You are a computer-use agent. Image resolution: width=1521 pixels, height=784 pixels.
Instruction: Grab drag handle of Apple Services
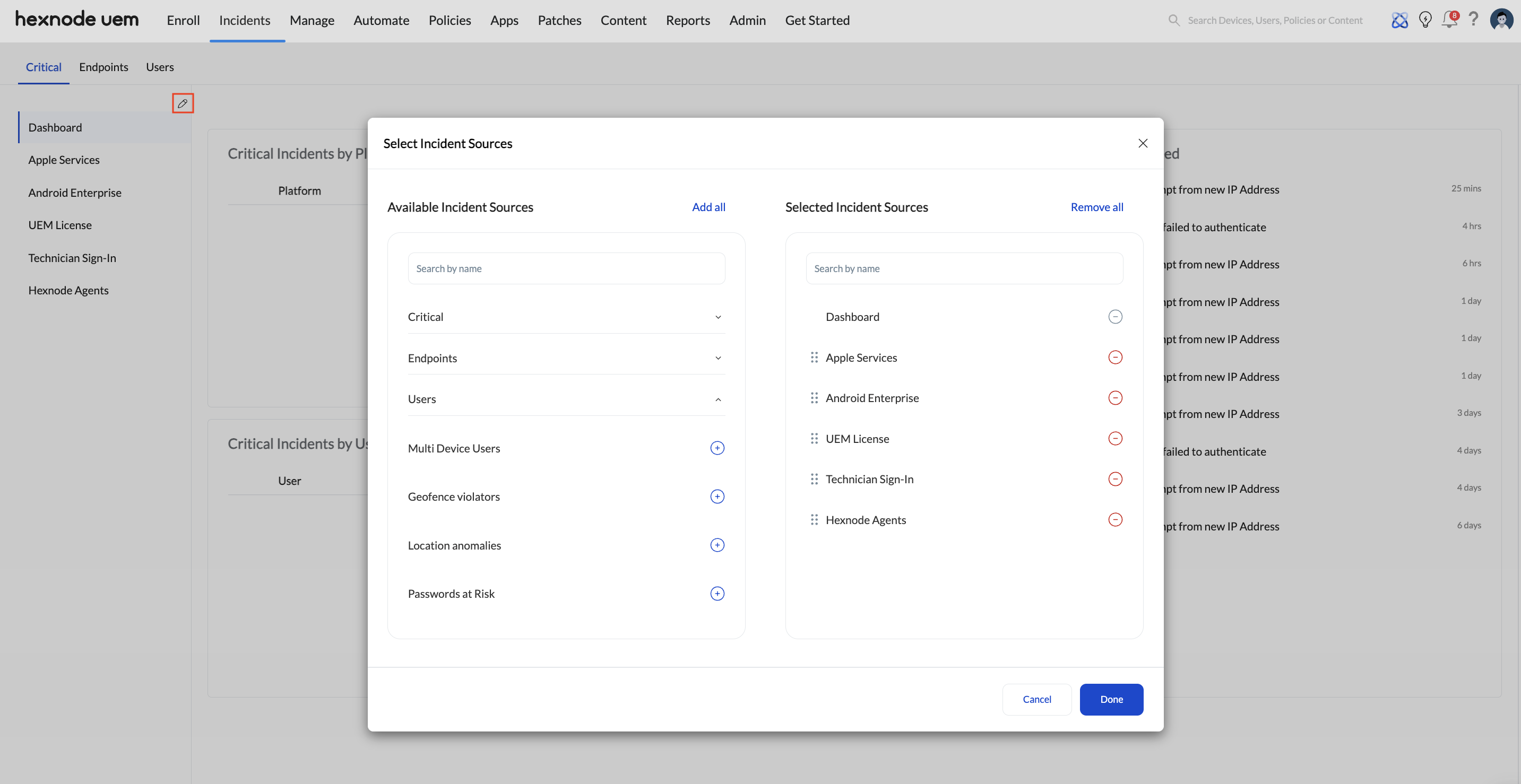click(814, 357)
